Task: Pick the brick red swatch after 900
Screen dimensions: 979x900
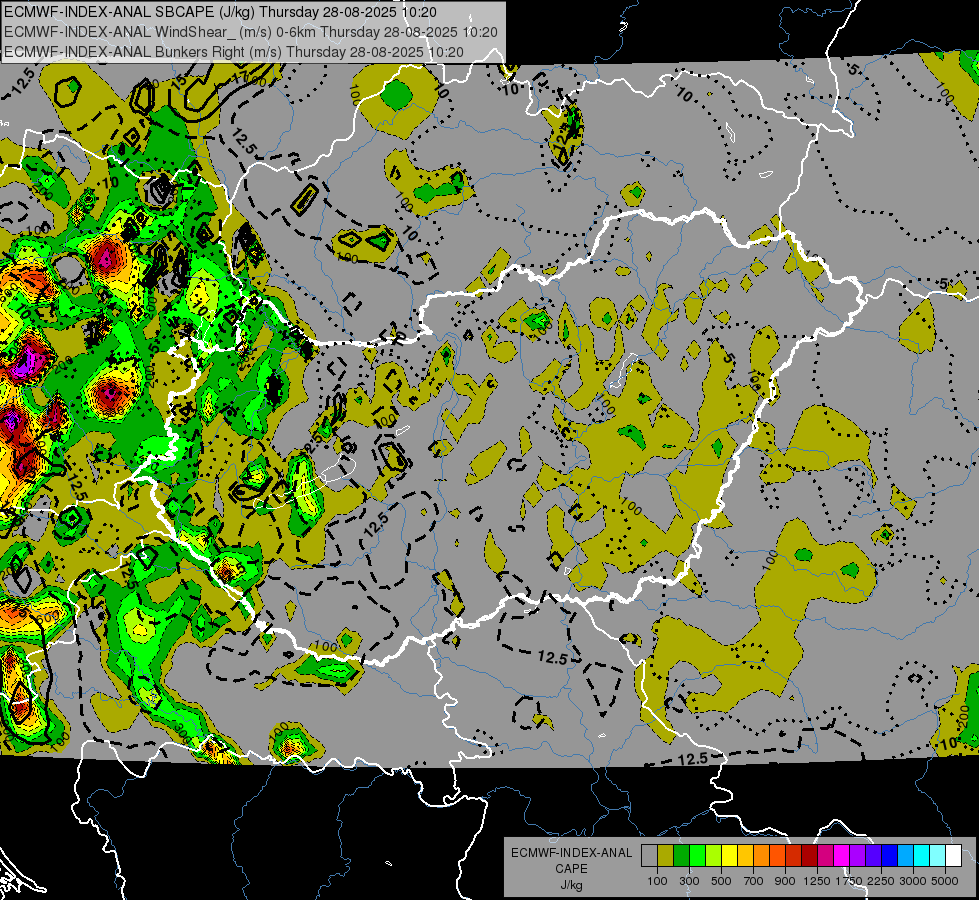Action: [x=794, y=855]
